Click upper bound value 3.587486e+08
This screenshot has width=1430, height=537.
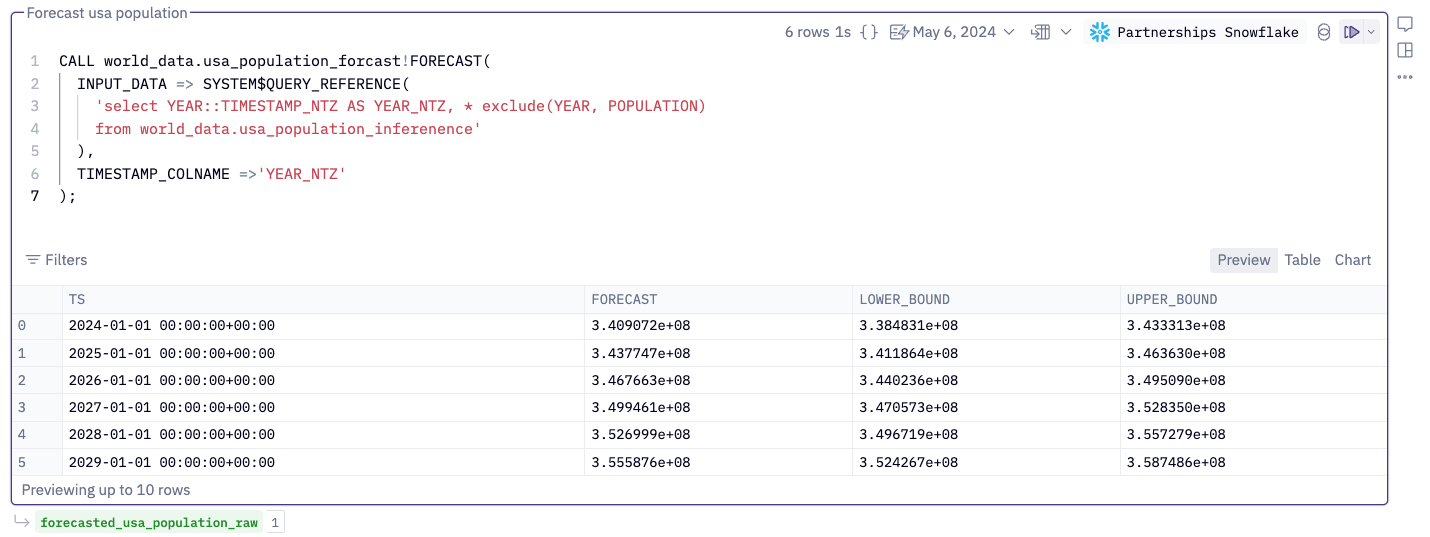tap(1176, 462)
